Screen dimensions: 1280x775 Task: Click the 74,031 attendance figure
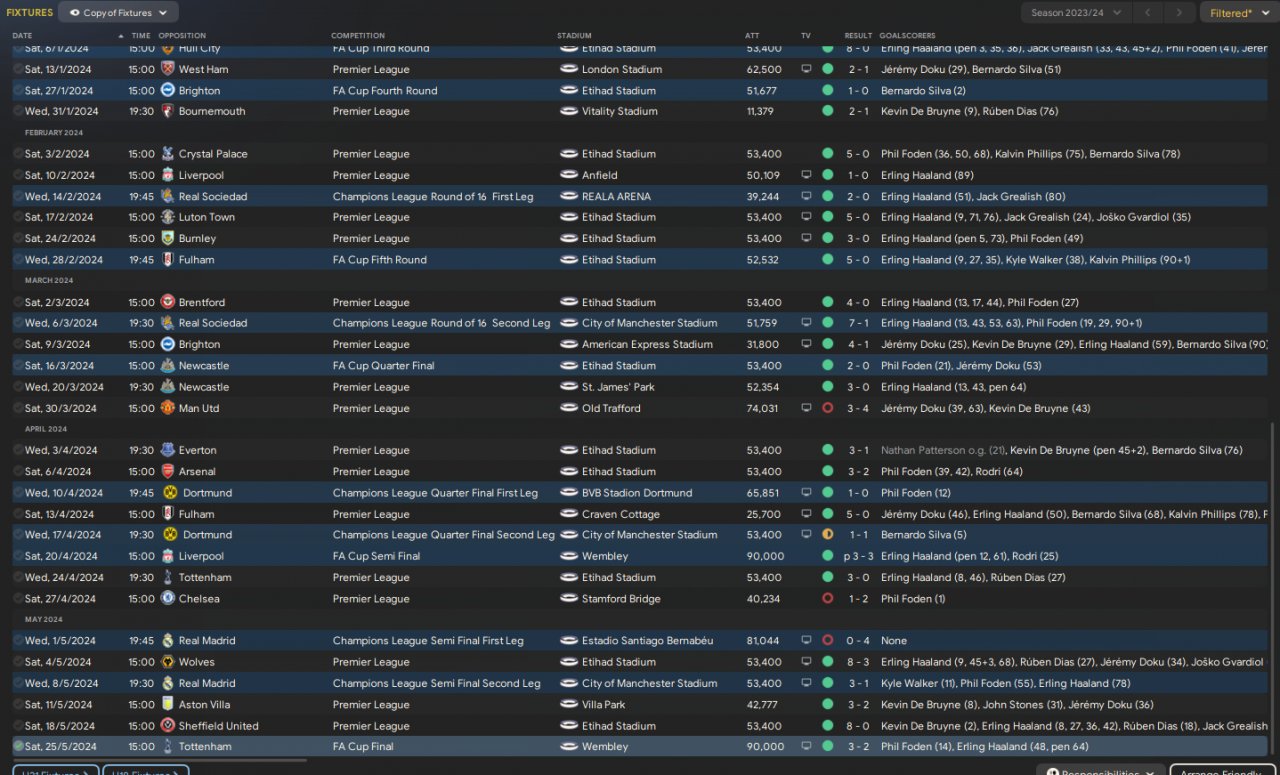(762, 408)
